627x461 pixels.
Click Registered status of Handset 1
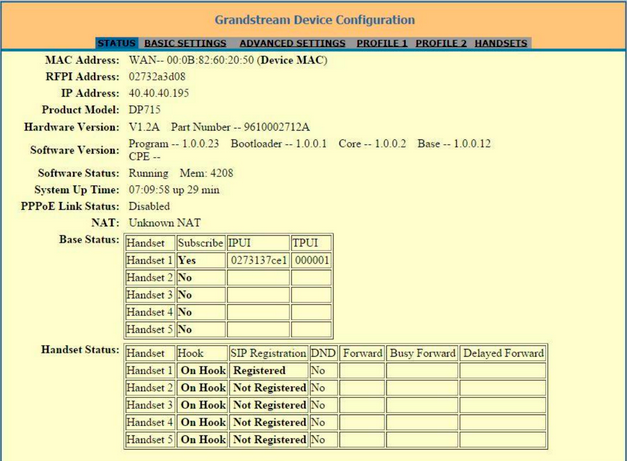click(x=260, y=370)
